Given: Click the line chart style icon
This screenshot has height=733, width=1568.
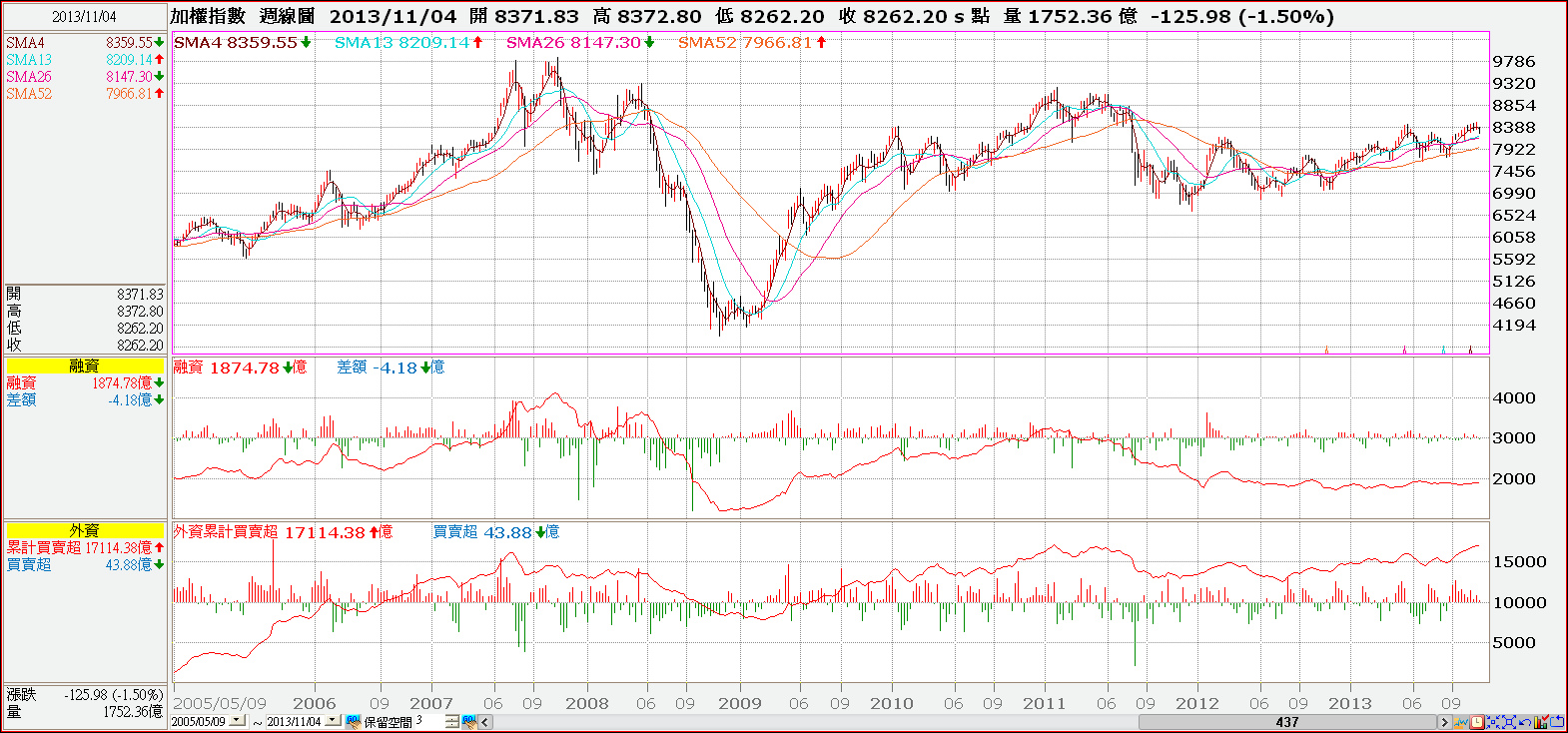Looking at the screenshot, I should [1461, 722].
